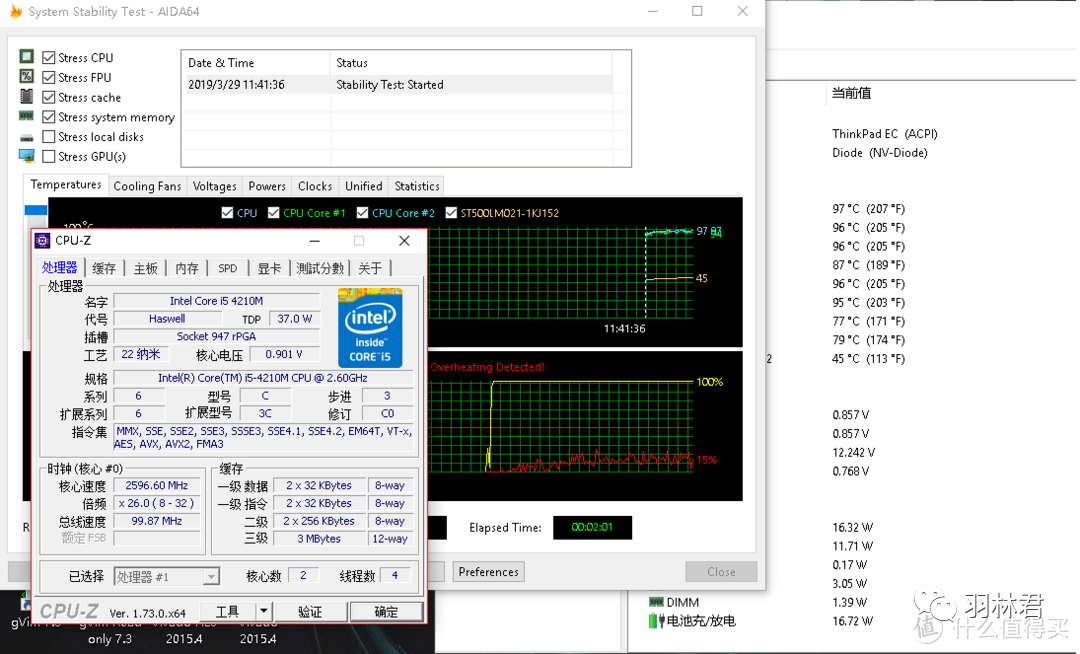Click the 工具 button in CPU-Z
Screen dimensions: 1080x654
click(x=227, y=611)
